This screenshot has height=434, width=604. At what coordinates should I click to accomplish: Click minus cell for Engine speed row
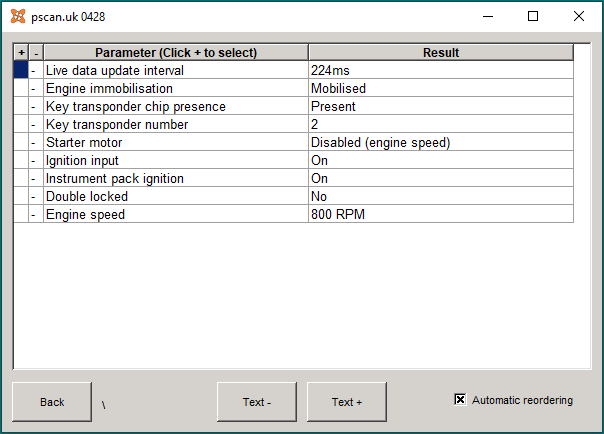[x=36, y=214]
